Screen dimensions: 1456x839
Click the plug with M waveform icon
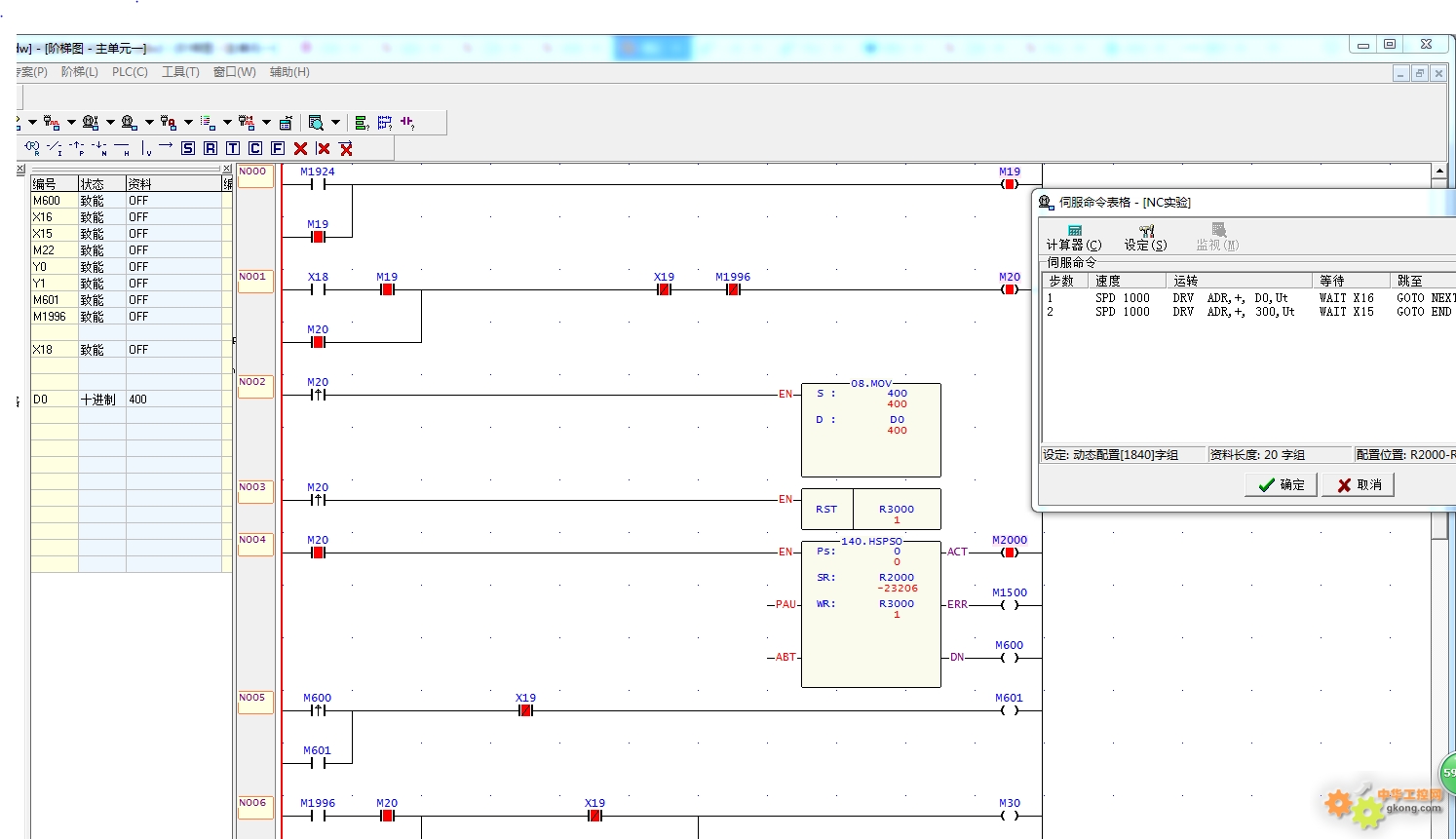[247, 123]
